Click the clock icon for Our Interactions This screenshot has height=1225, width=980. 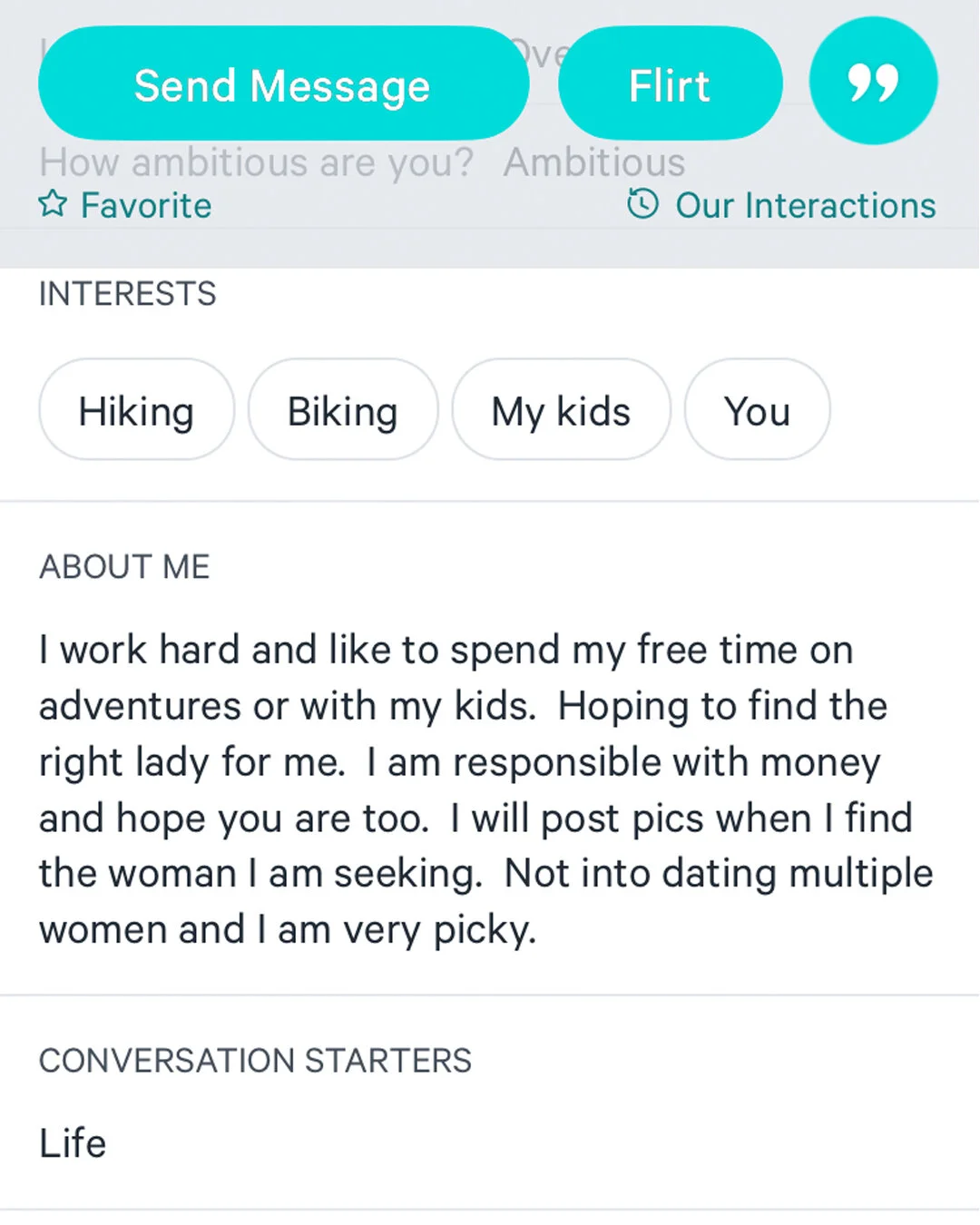[642, 204]
